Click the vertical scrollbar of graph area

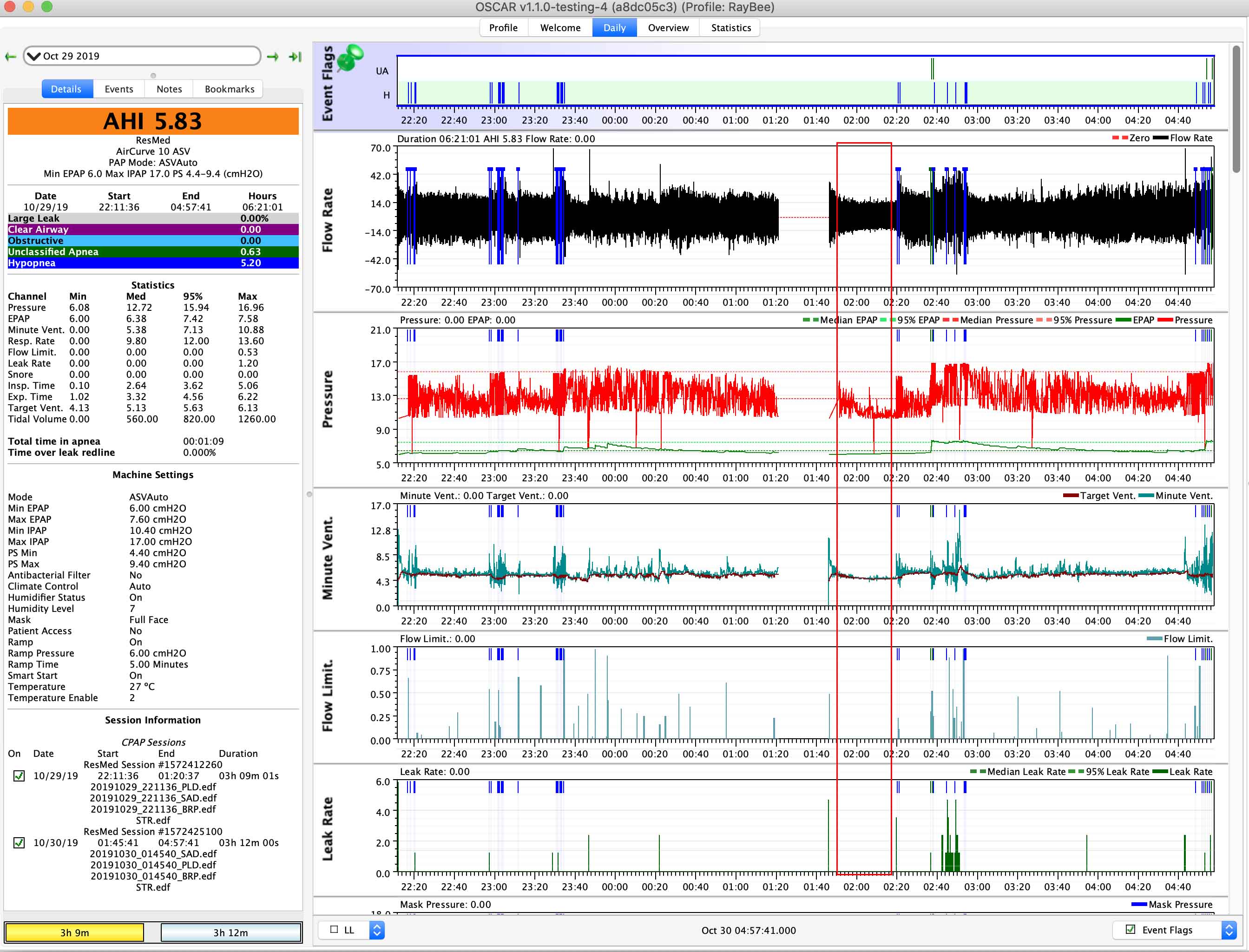pos(1236,109)
